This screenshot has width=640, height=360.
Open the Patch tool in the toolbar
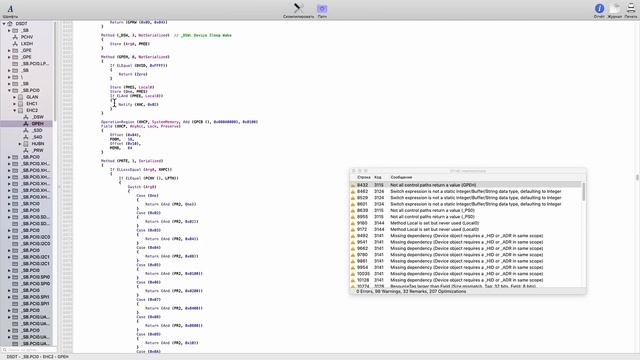point(322,8)
